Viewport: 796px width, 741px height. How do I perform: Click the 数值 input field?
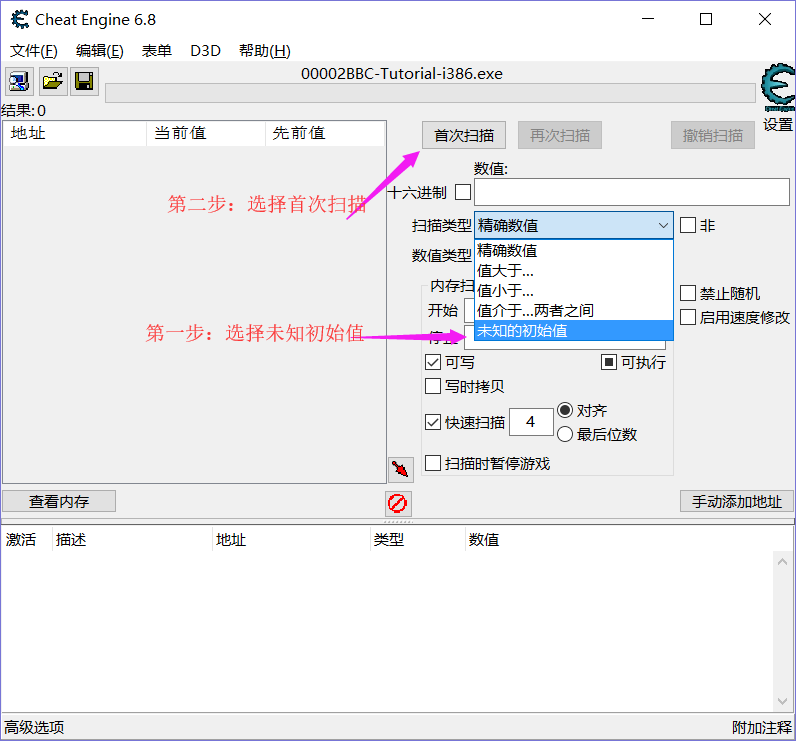point(632,192)
